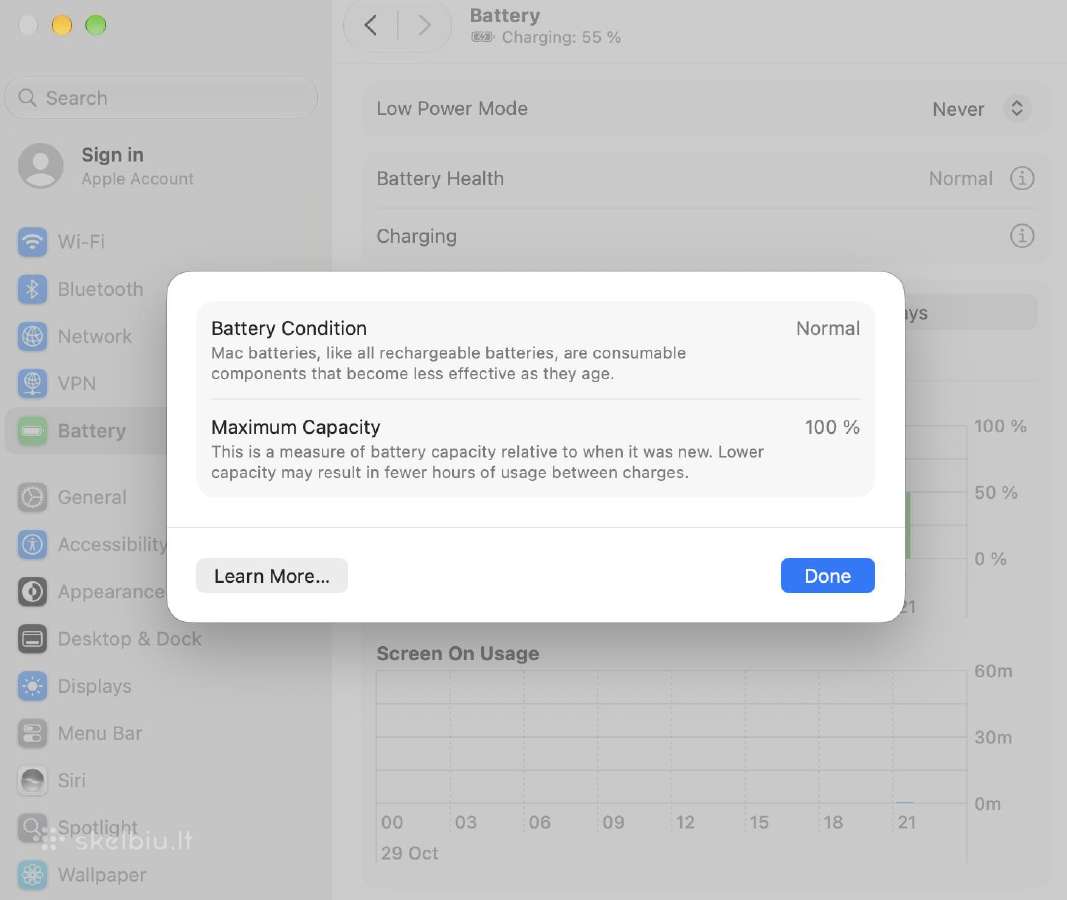This screenshot has height=900, width=1067.
Task: Click the Apple Account avatar icon
Action: [41, 165]
